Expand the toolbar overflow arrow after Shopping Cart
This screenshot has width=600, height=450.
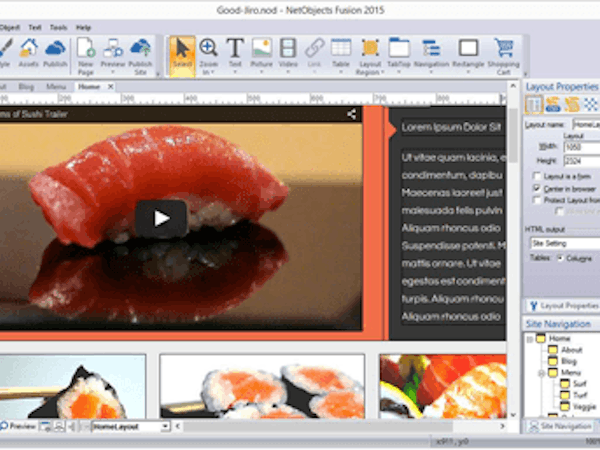525,74
